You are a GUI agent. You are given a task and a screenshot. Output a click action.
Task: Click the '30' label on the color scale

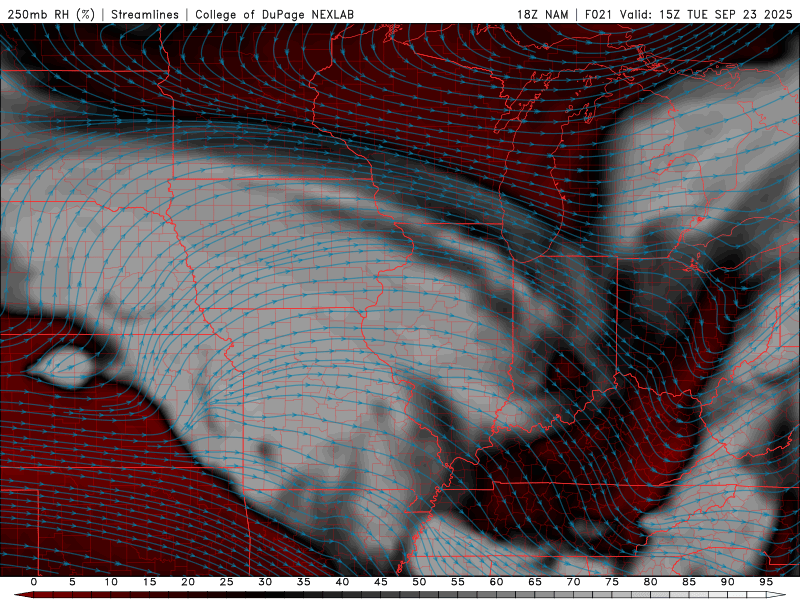pos(265,582)
